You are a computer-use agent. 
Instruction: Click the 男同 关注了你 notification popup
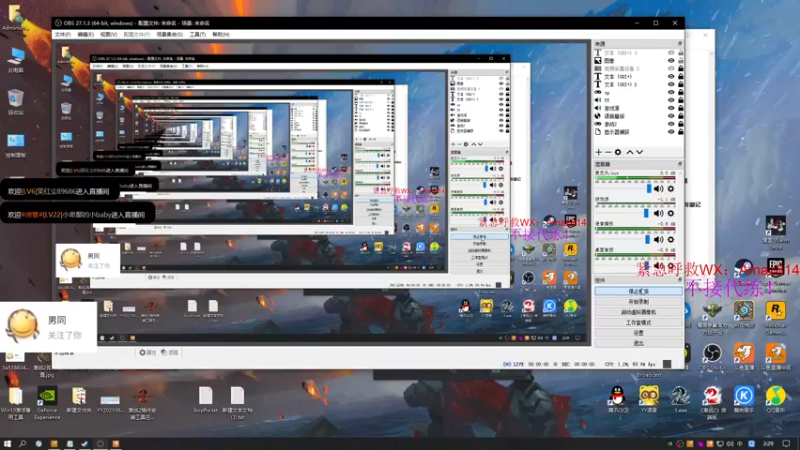click(x=48, y=327)
